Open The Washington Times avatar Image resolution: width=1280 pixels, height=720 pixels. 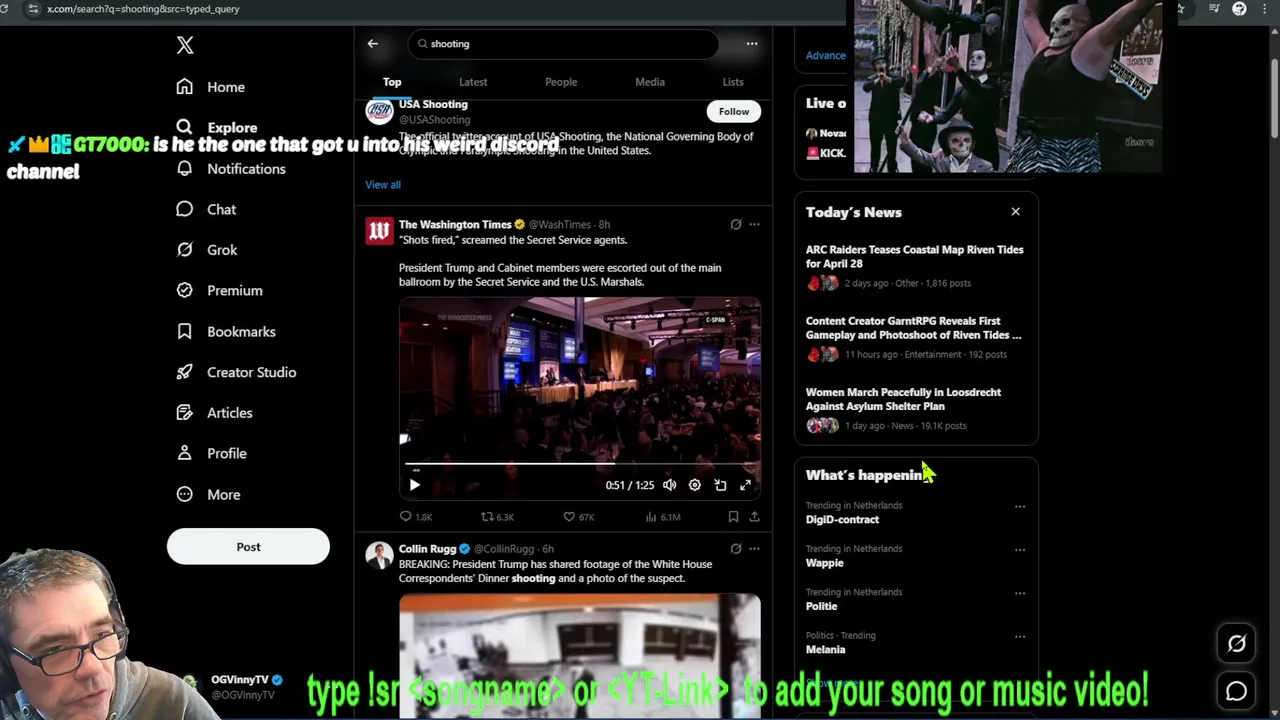379,231
